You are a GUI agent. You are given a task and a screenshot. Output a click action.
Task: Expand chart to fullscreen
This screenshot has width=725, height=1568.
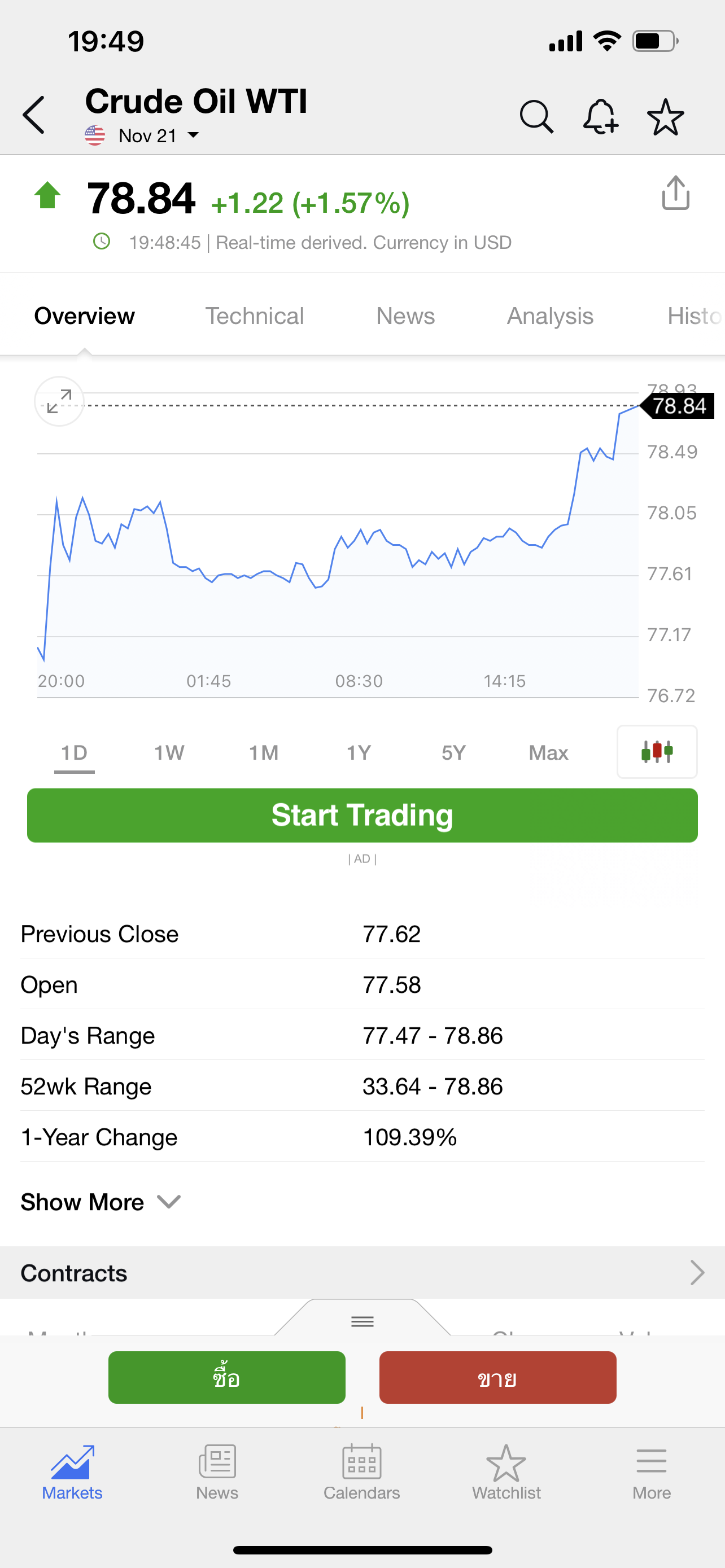coord(59,402)
